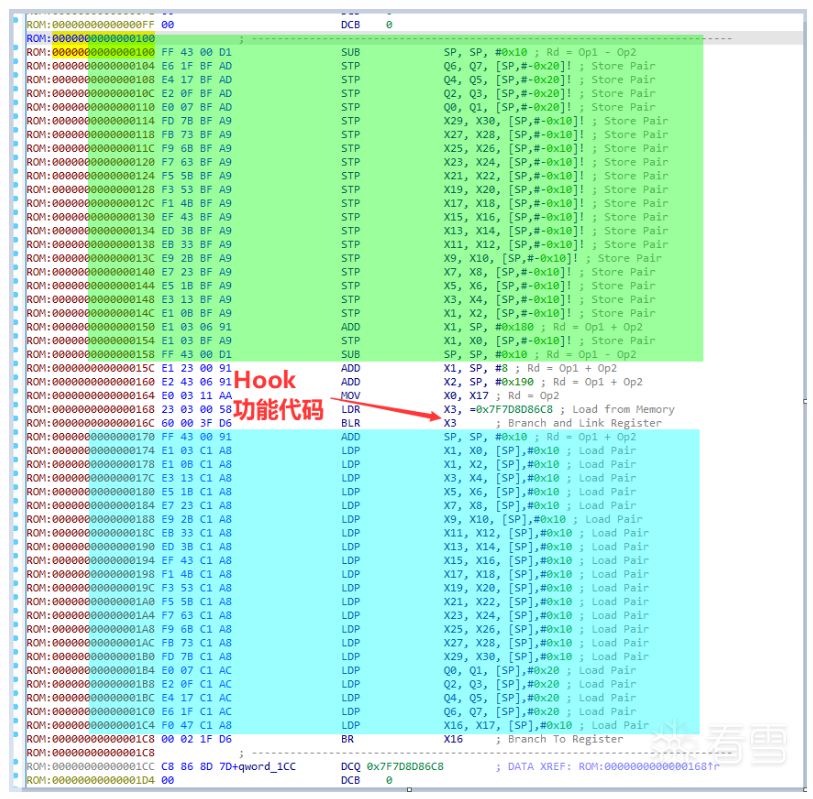Click the LDP X25, X26 operands
The height and width of the screenshot is (799, 813).
coord(508,629)
